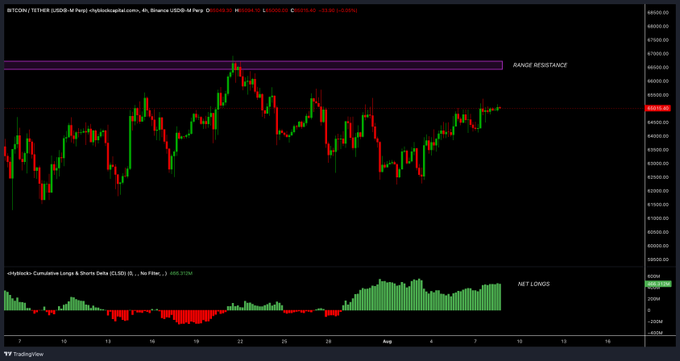Click the 66000.00 price axis label

pos(657,81)
